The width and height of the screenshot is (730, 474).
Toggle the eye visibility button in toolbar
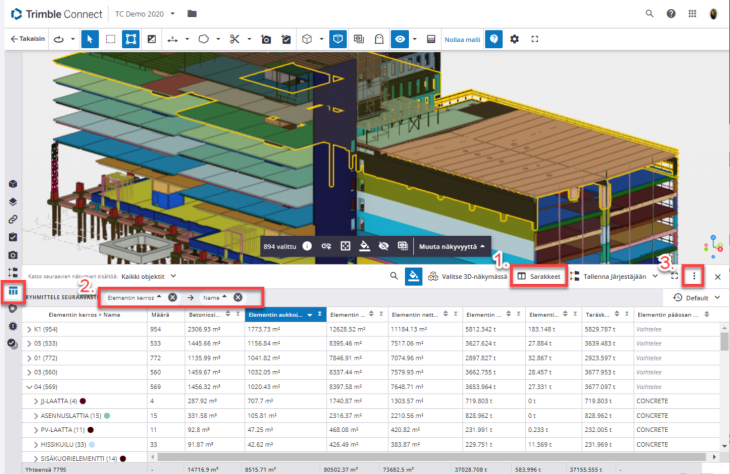click(x=401, y=39)
